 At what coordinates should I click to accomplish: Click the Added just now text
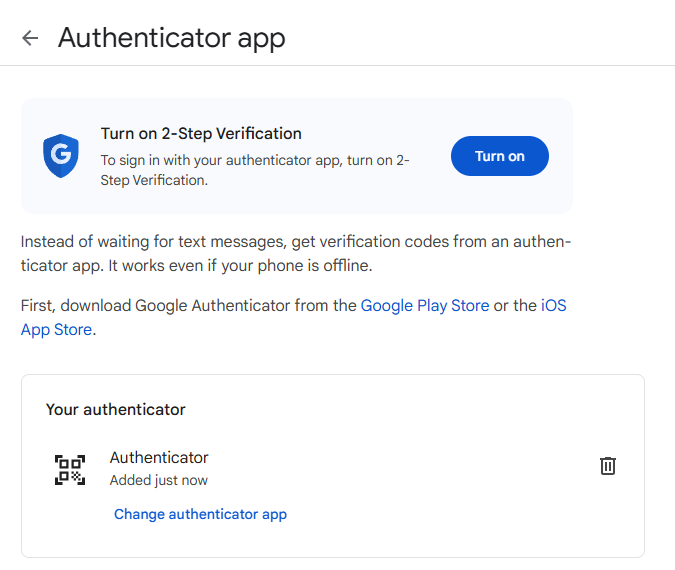click(x=158, y=480)
